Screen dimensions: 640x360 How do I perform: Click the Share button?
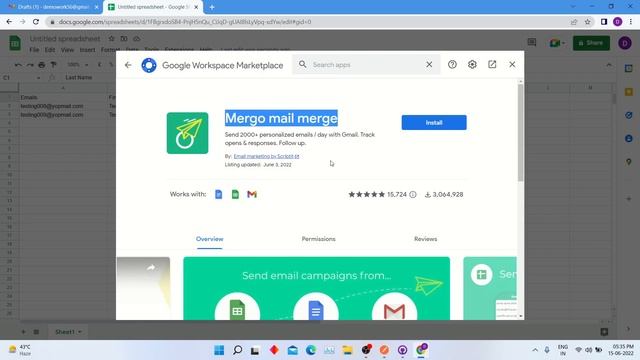[591, 43]
